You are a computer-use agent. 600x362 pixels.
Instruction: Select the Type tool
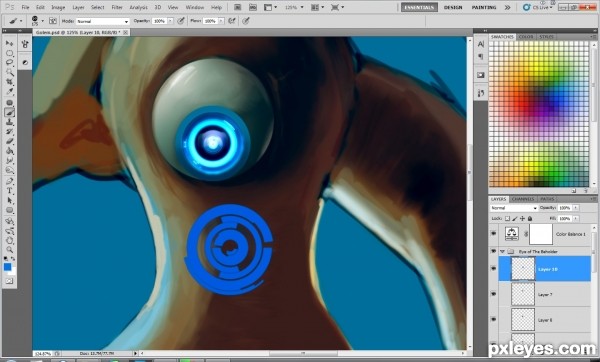tap(10, 191)
